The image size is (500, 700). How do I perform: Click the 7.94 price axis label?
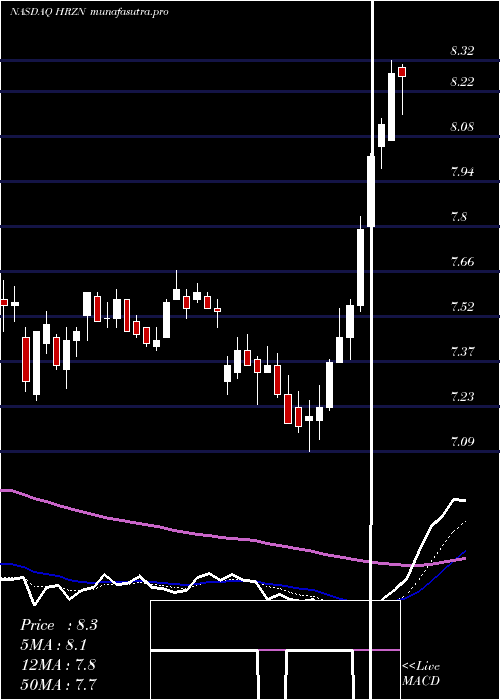462,171
